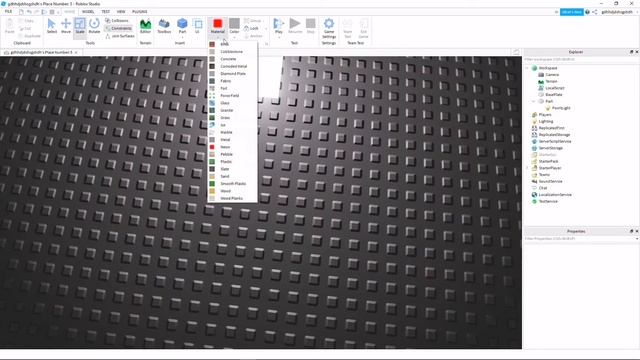Activate the Move tool

66,26
